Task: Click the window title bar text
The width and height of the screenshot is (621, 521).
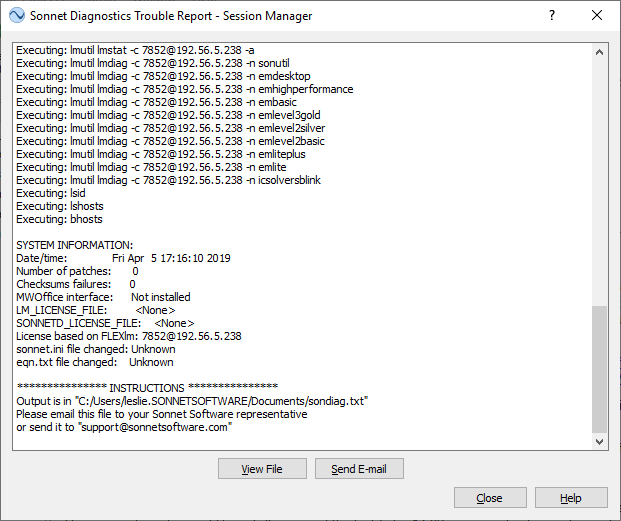Action: pos(171,16)
